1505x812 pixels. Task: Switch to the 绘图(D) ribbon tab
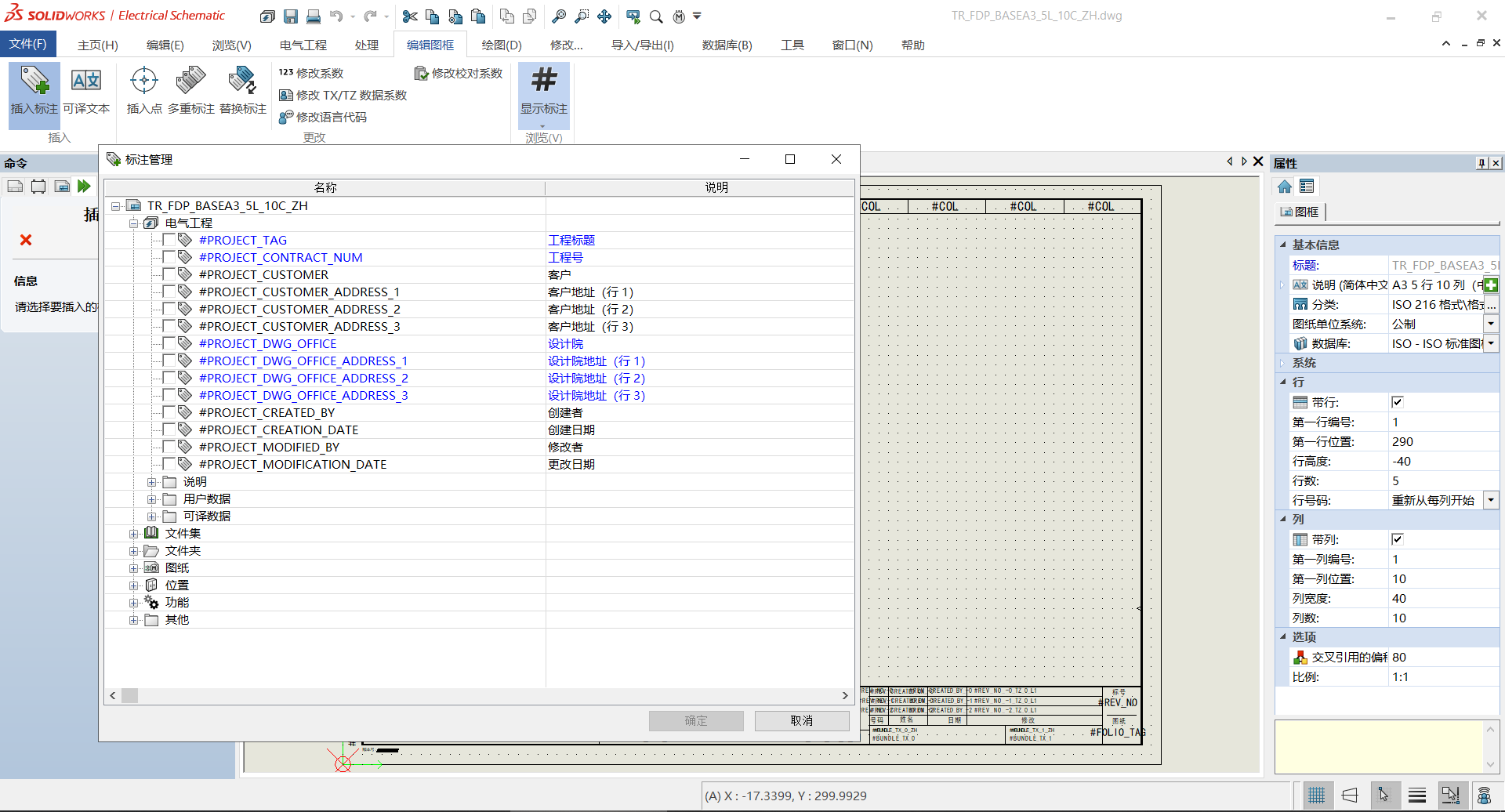point(502,45)
